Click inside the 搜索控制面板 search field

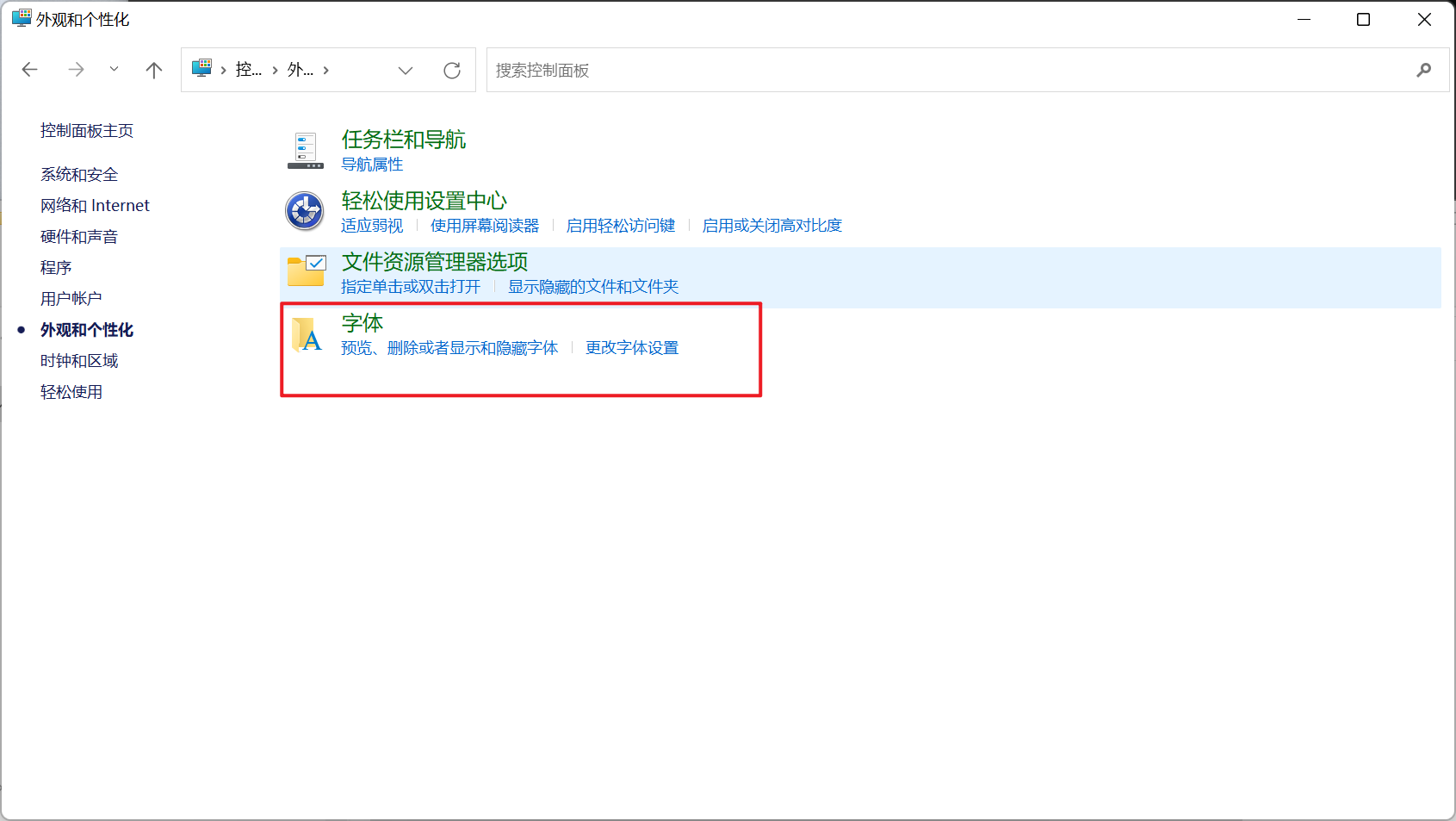click(x=775, y=70)
